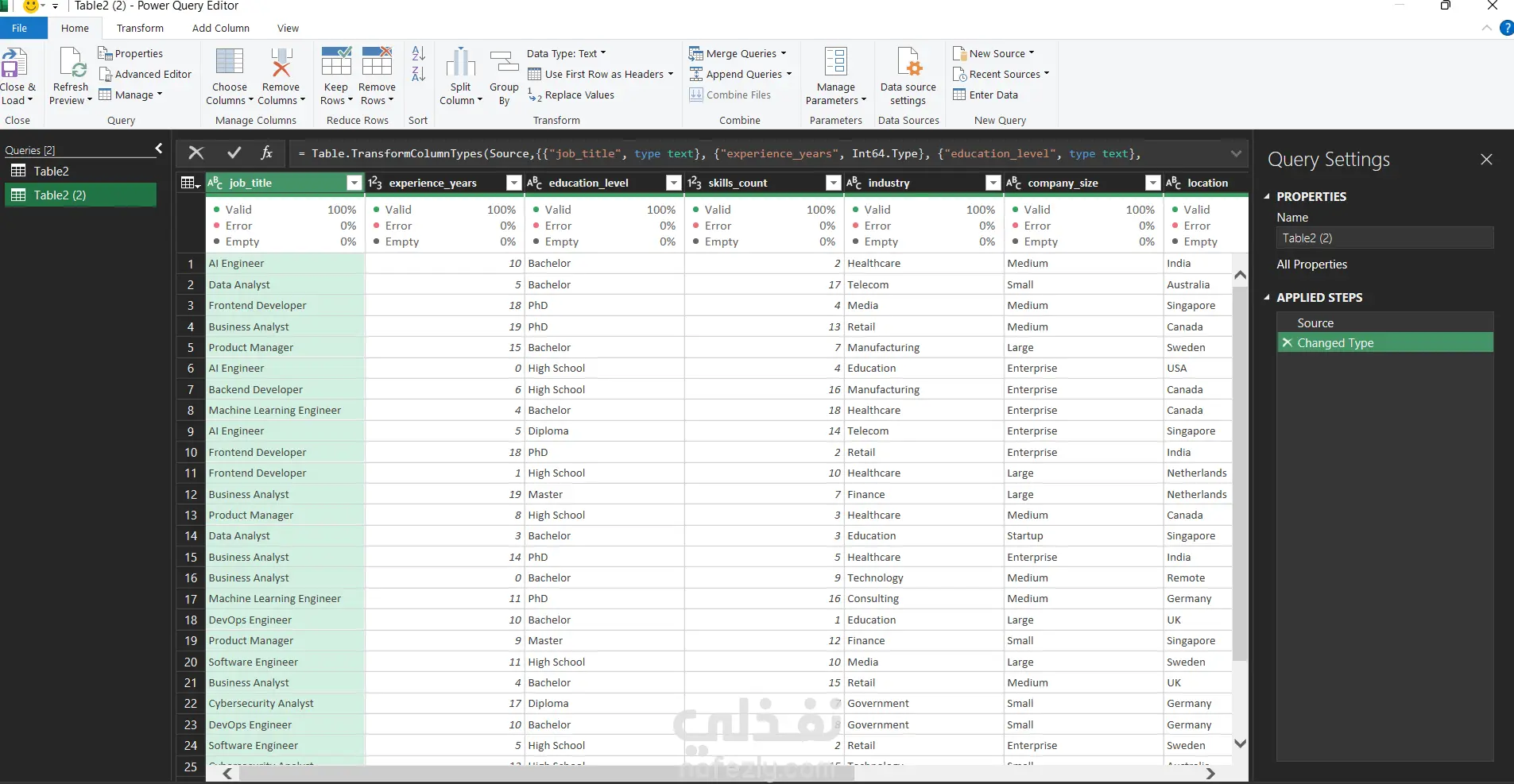Open job_title column filter dropdown
This screenshot has height=784, width=1514.
(x=354, y=183)
